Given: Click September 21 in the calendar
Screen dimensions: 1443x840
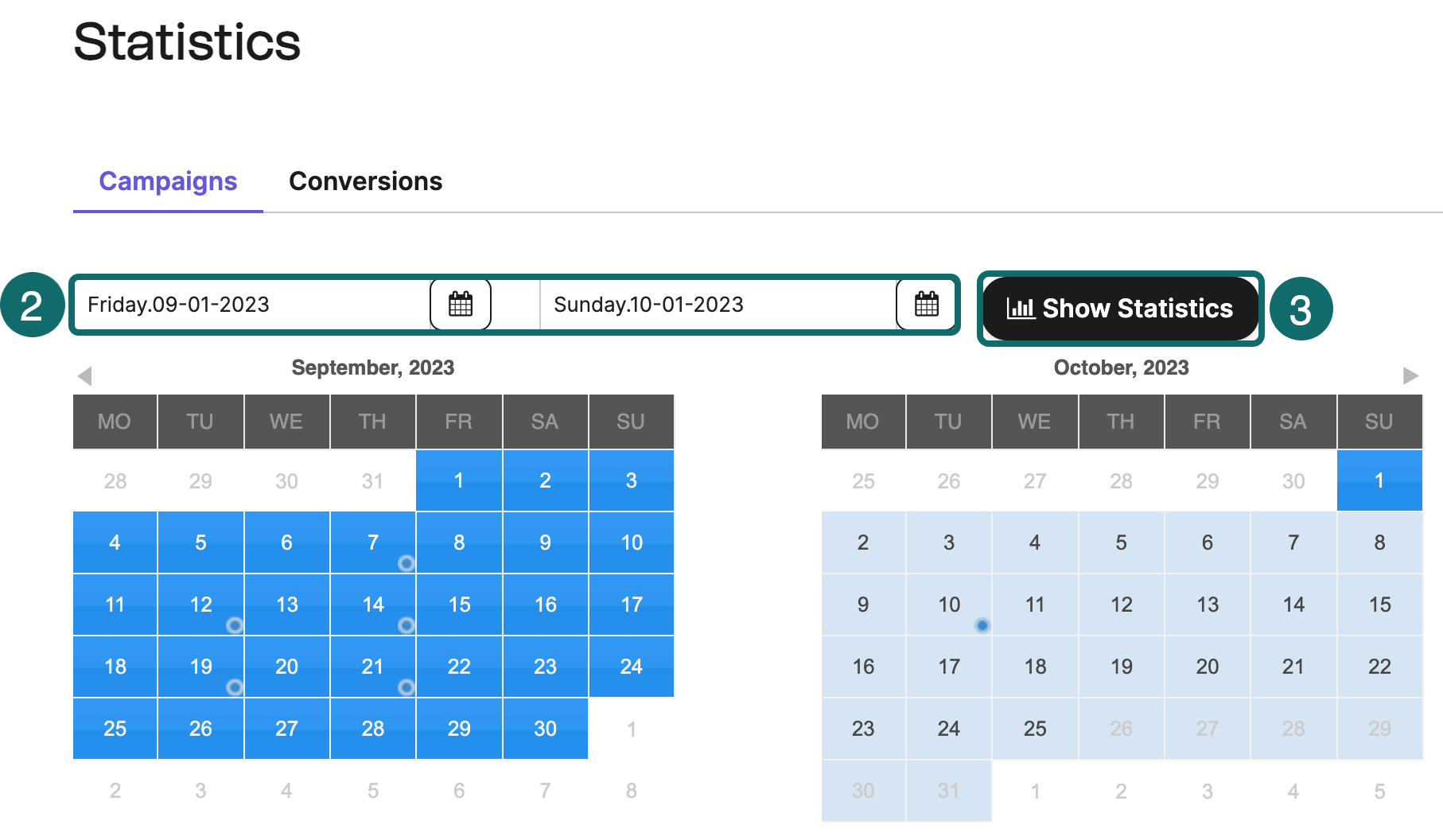Looking at the screenshot, I should pyautogui.click(x=372, y=667).
